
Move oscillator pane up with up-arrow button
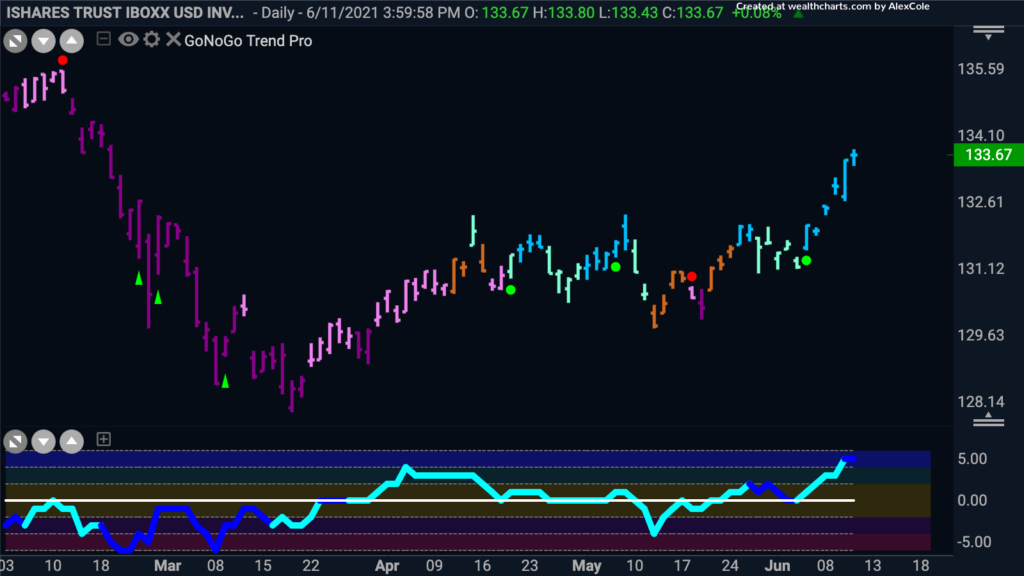click(72, 441)
